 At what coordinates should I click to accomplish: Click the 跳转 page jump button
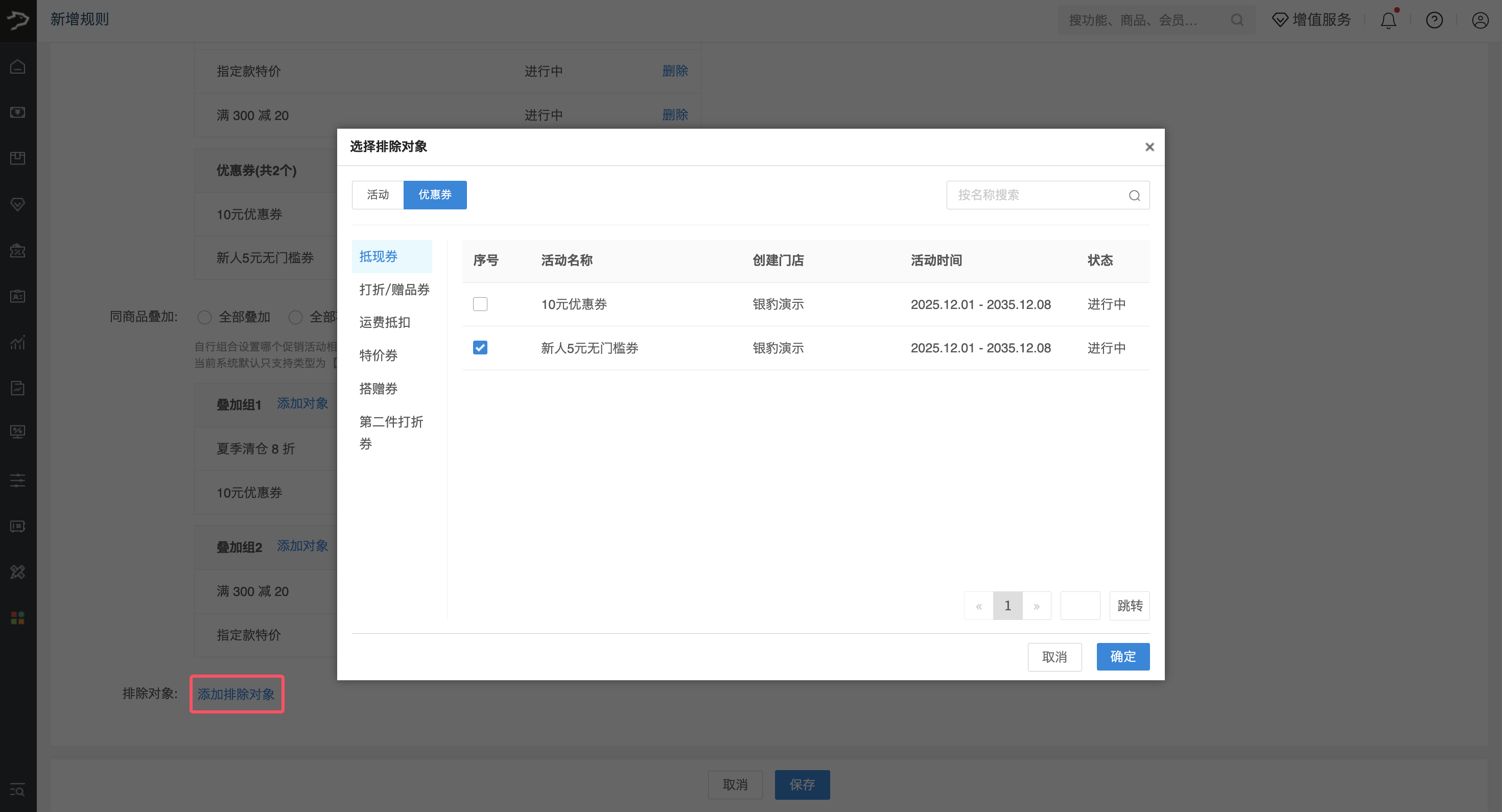(x=1130, y=606)
